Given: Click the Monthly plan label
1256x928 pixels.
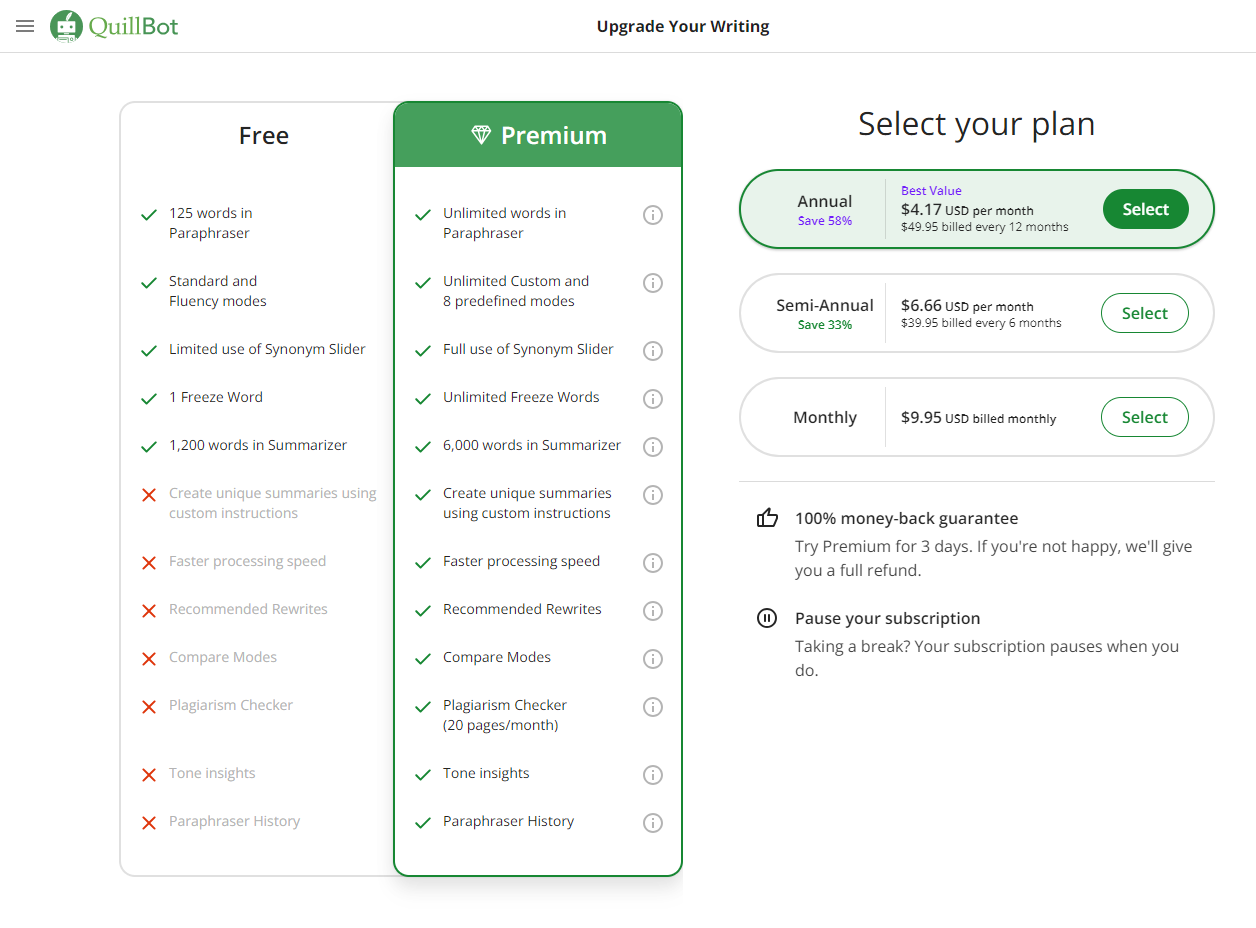Looking at the screenshot, I should (825, 417).
